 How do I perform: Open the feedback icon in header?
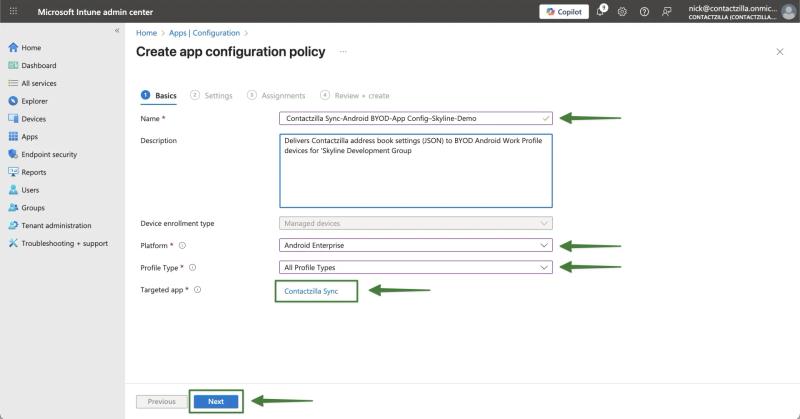pyautogui.click(x=666, y=12)
